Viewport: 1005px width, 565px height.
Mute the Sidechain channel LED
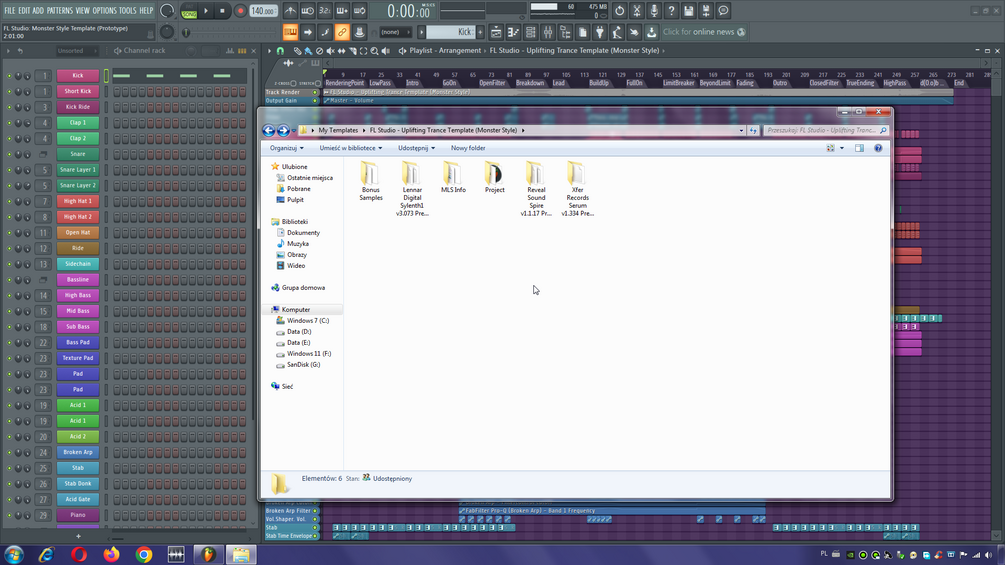[9, 264]
